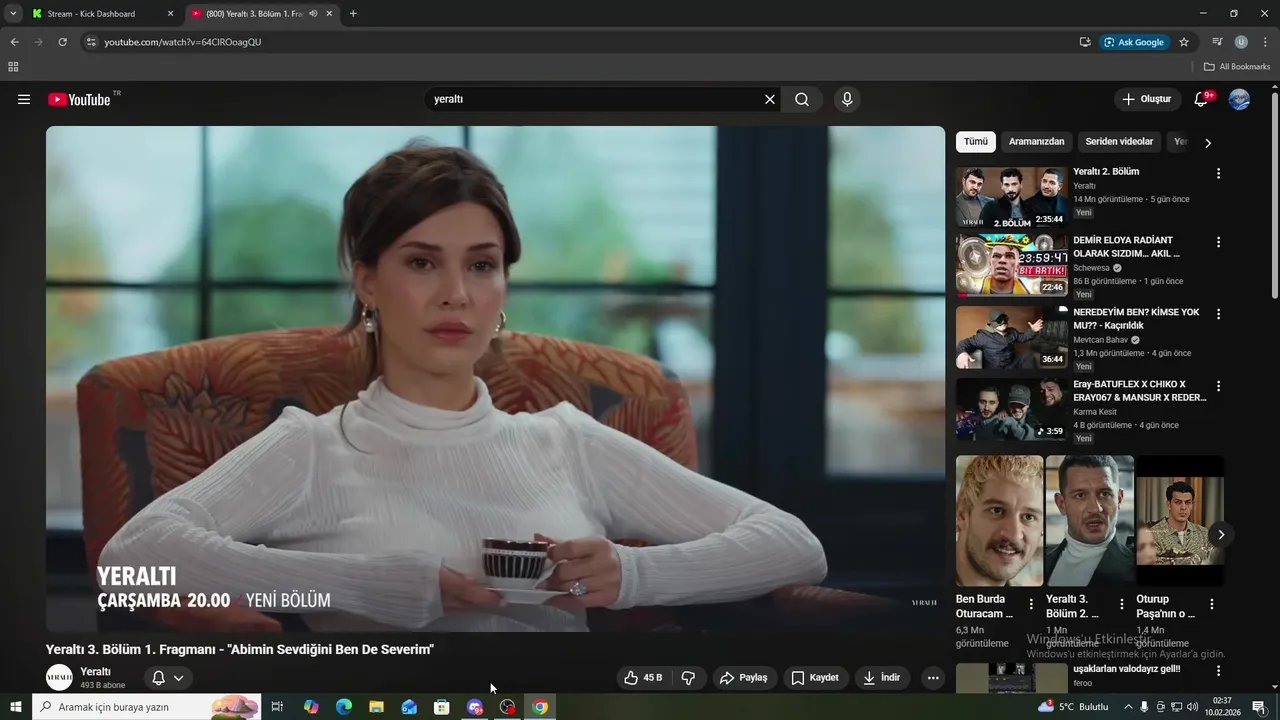Image resolution: width=1280 pixels, height=720 pixels.
Task: Open the account avatar menu
Action: [1239, 99]
